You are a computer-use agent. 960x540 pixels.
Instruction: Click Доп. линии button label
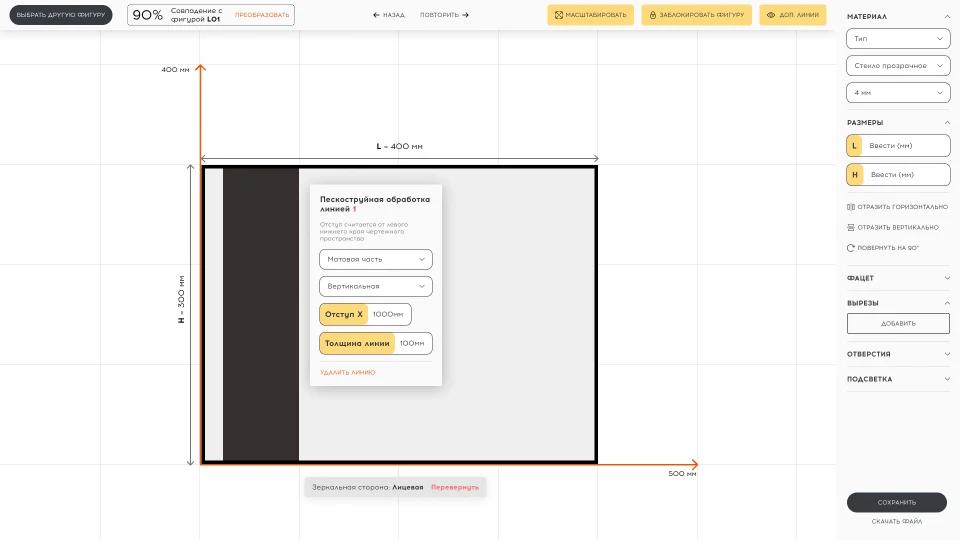click(x=799, y=15)
